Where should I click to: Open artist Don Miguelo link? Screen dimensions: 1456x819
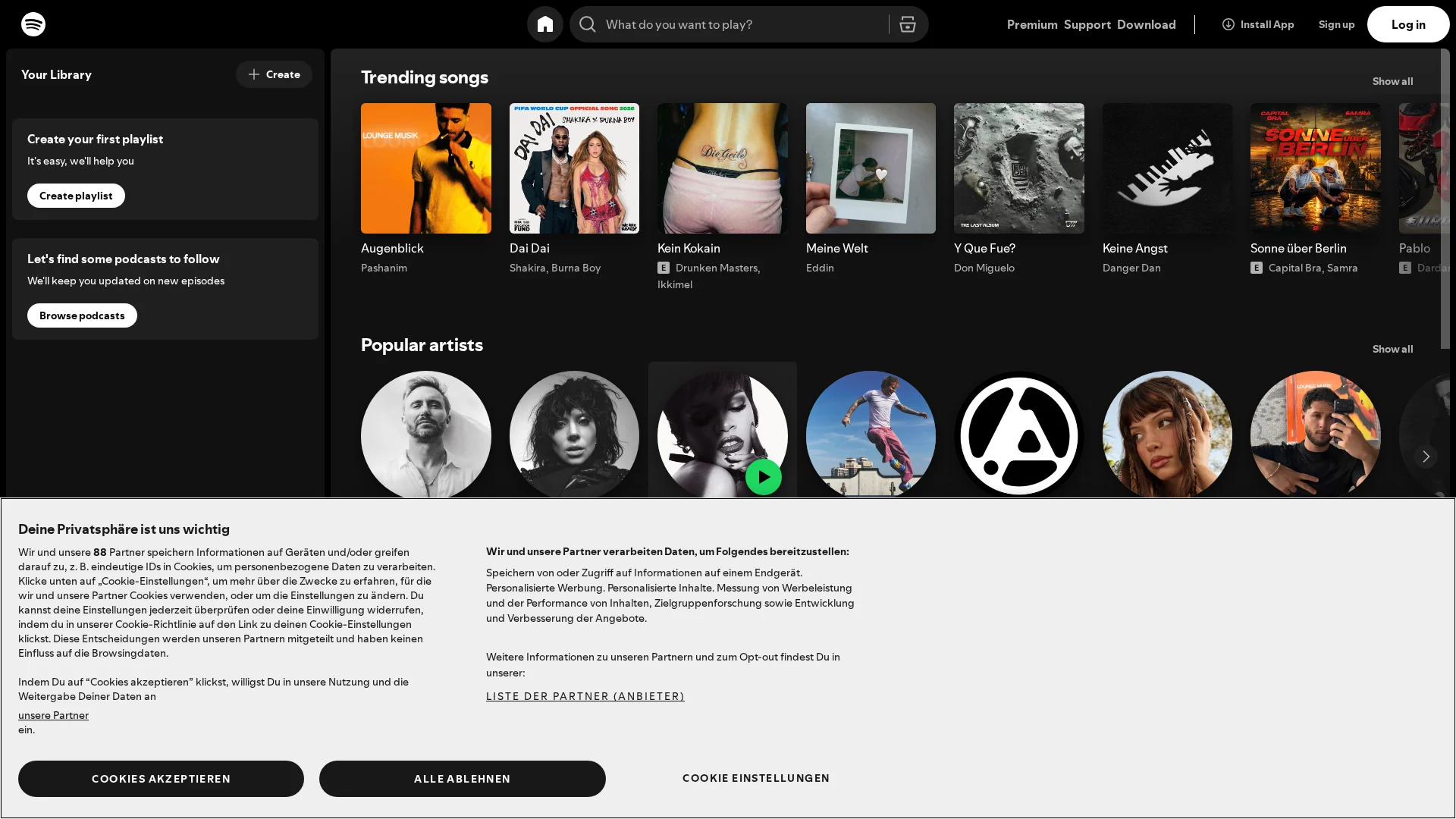click(x=984, y=268)
